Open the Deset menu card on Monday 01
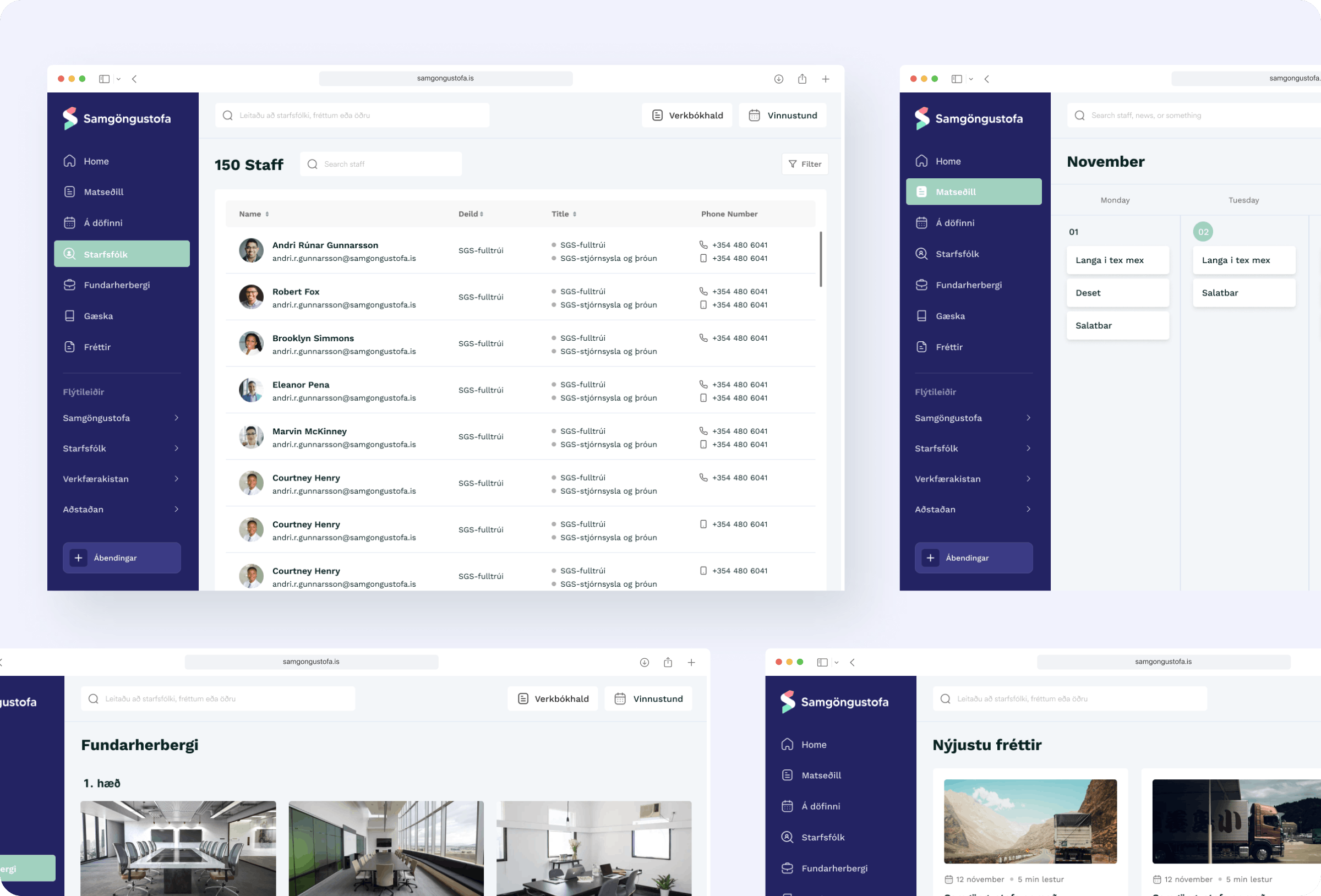 tap(1117, 293)
